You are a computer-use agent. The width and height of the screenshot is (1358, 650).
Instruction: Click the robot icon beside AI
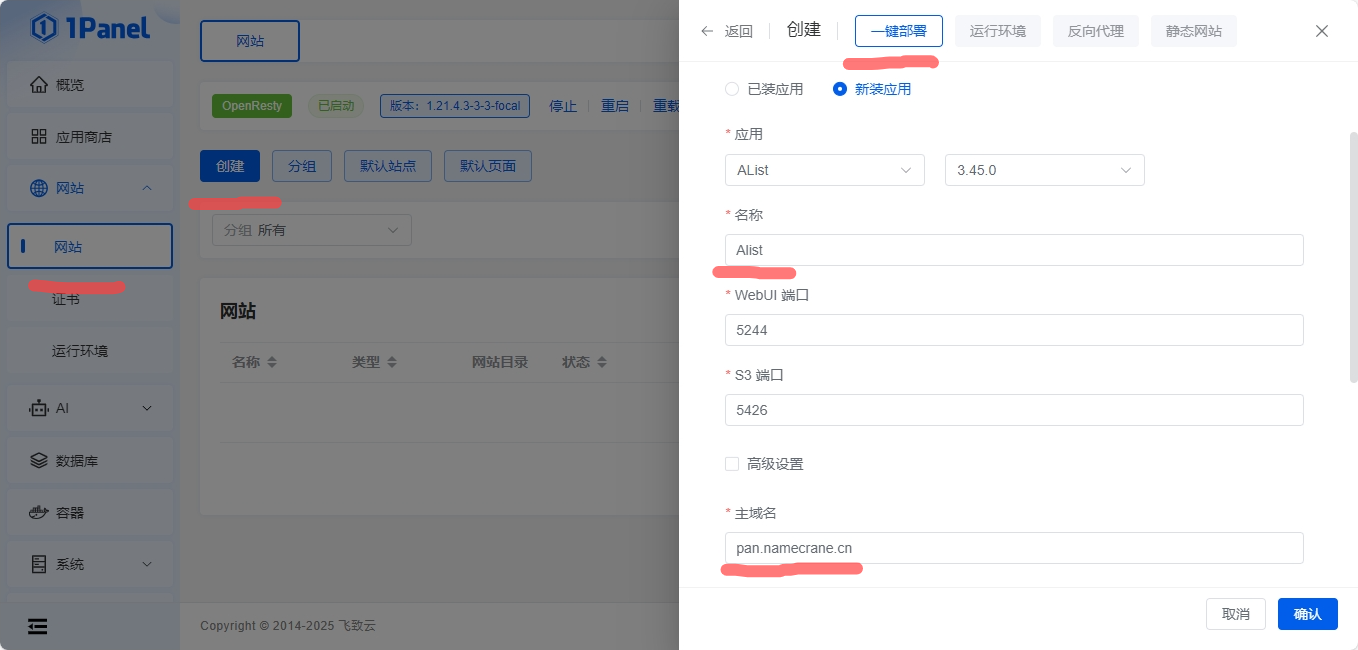39,408
